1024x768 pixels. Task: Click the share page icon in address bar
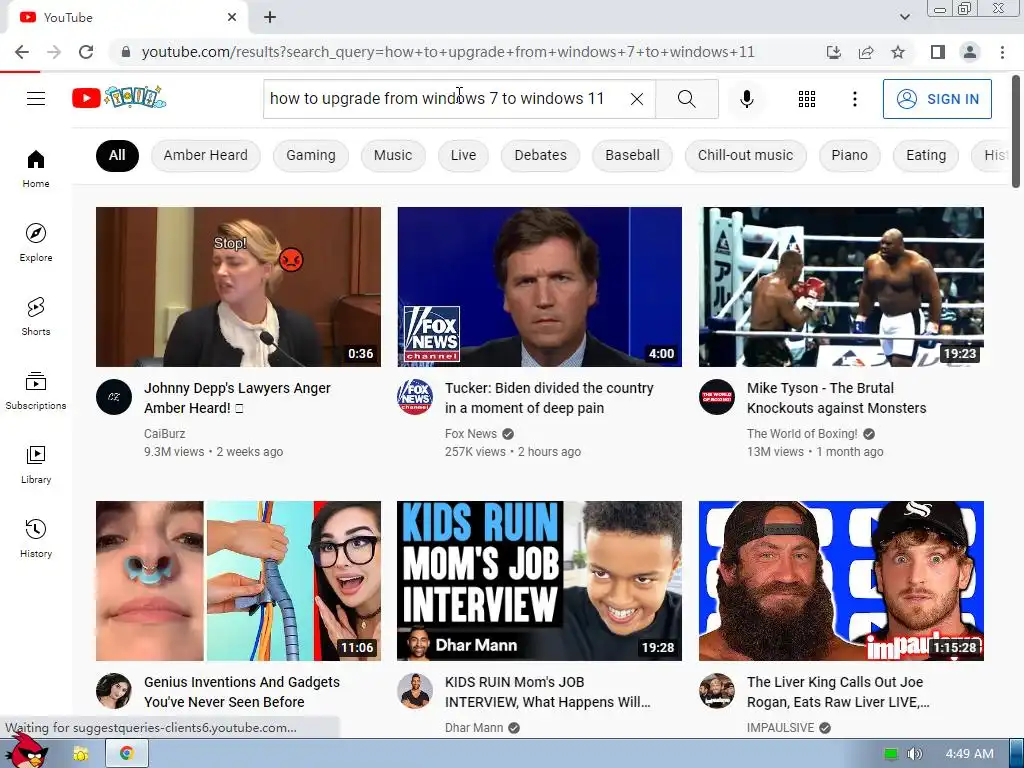(x=866, y=52)
